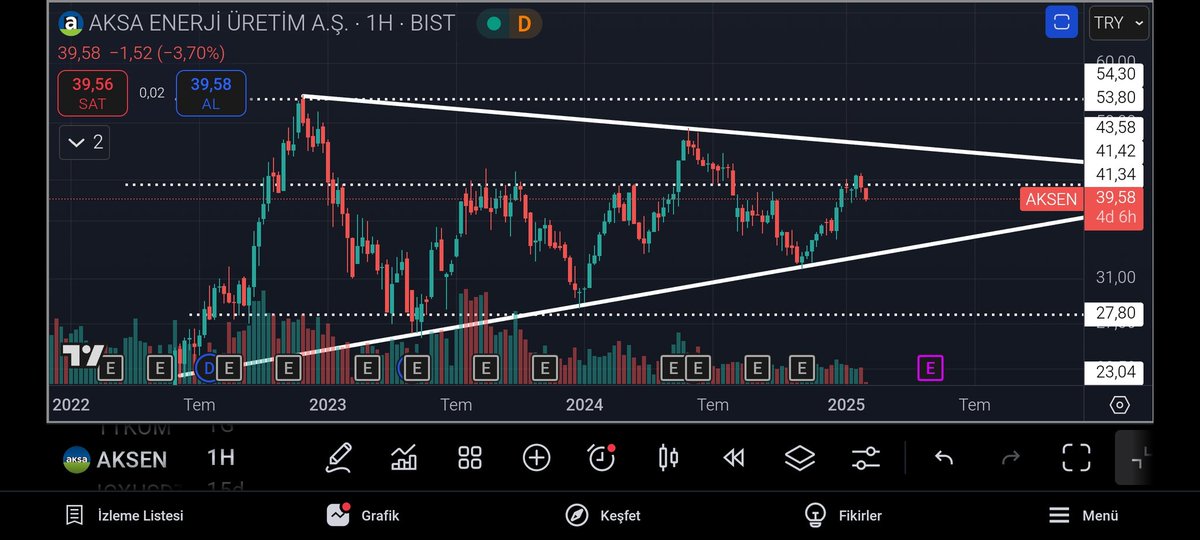Tap the plus circle compare icon
Image resolution: width=1200 pixels, height=540 pixels.
point(536,458)
